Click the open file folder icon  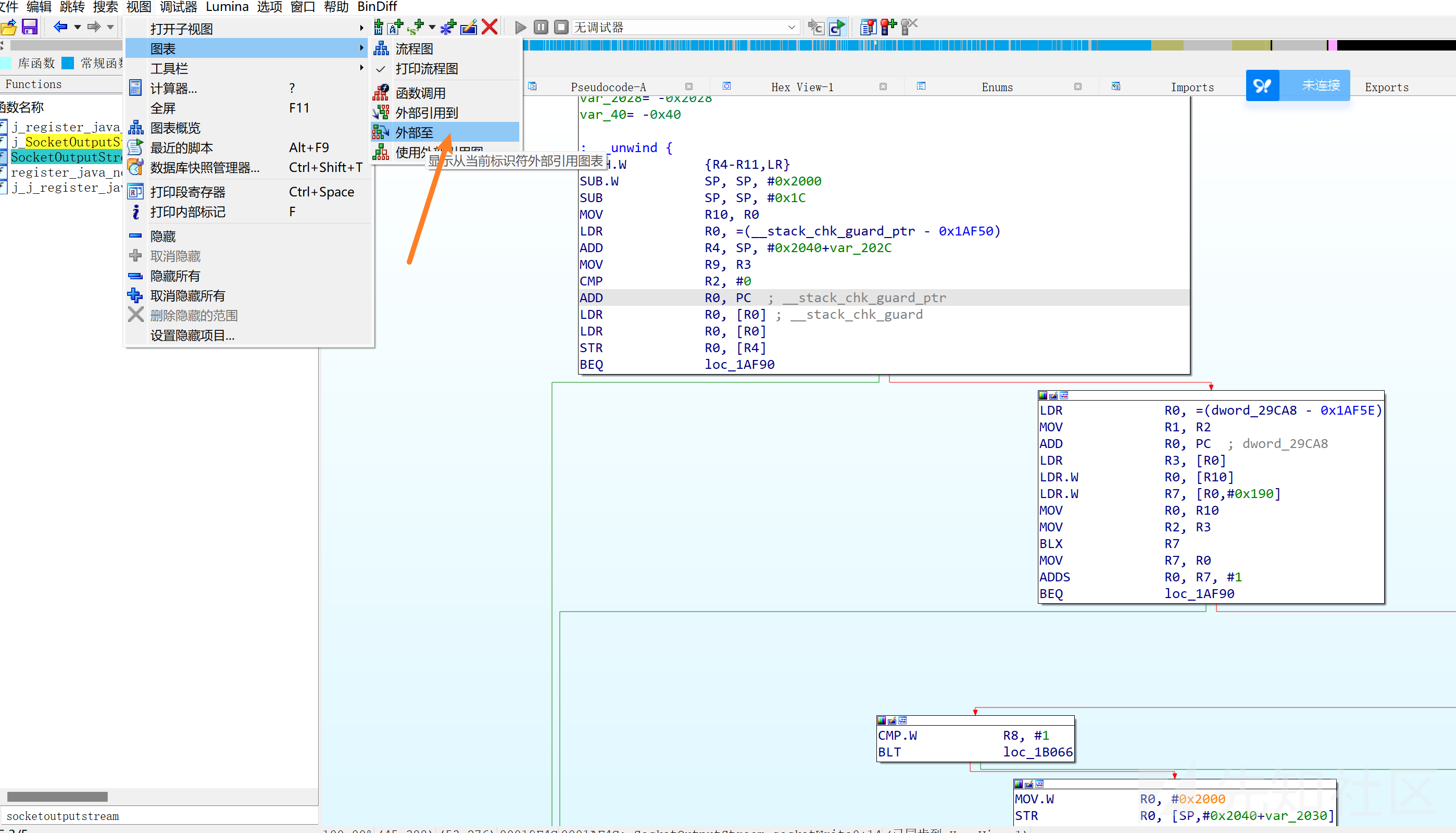(x=8, y=27)
